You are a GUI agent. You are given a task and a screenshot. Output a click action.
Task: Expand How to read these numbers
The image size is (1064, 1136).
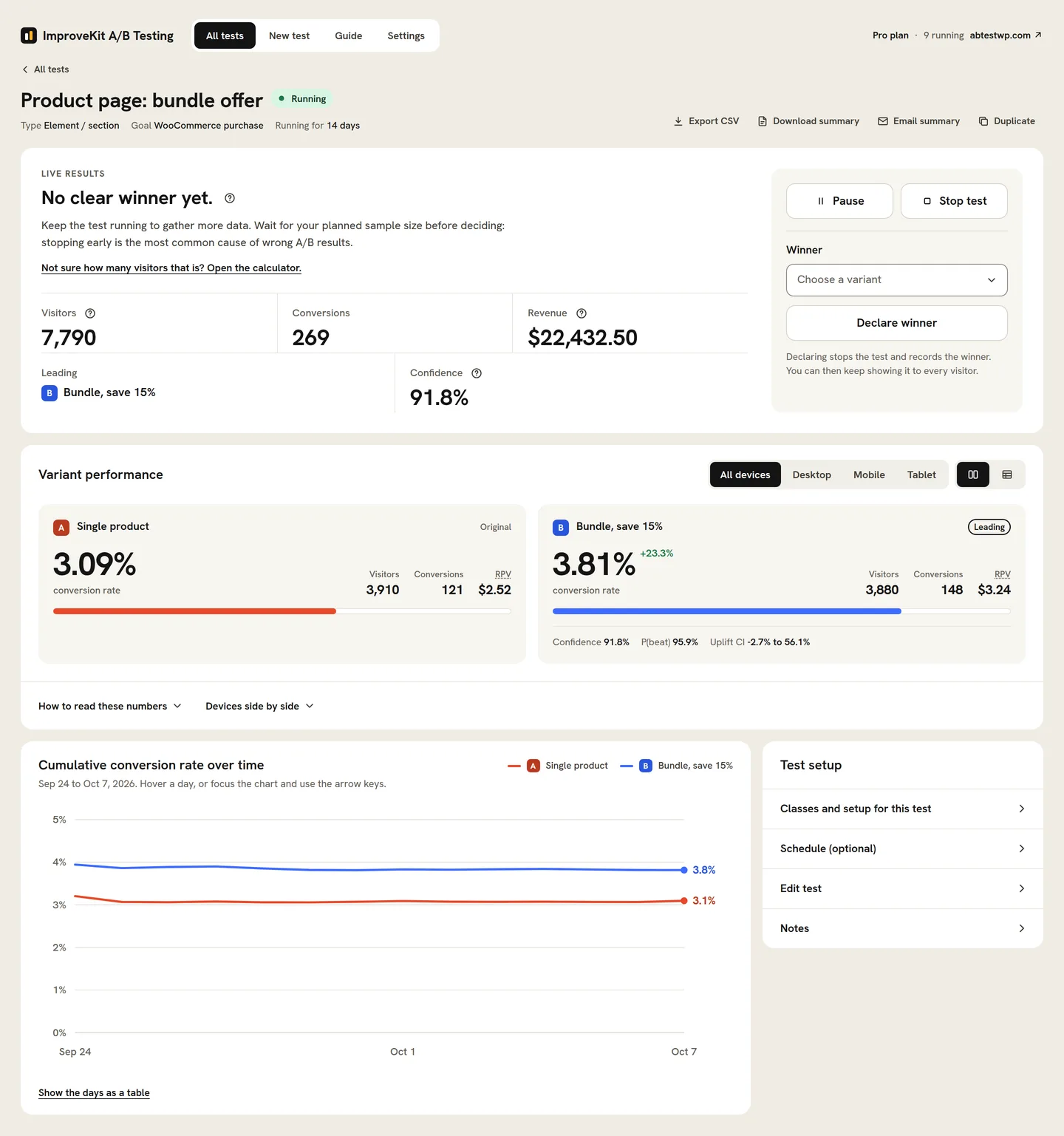110,706
